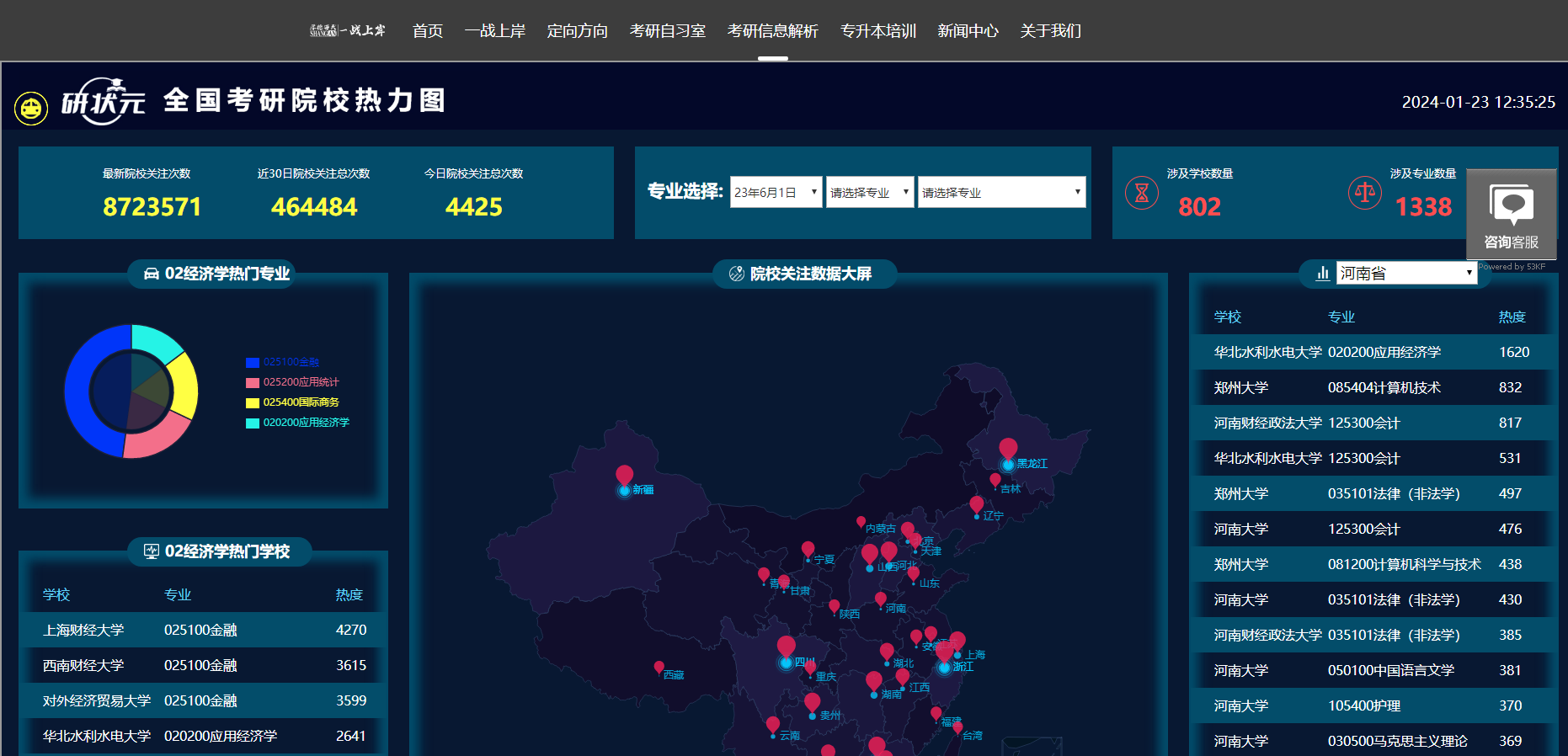Click the yellow smiley face icon

(x=31, y=109)
